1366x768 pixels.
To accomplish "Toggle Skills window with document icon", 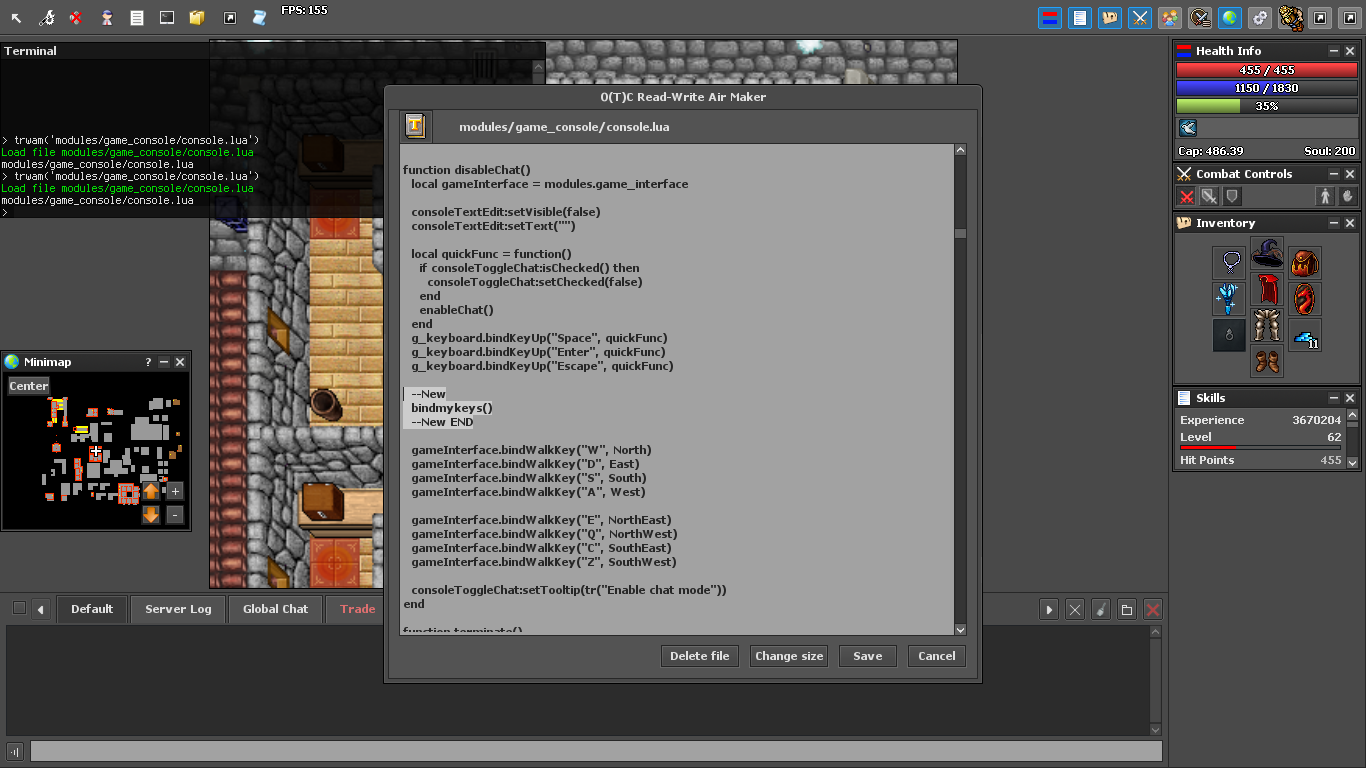I will click(1080, 18).
